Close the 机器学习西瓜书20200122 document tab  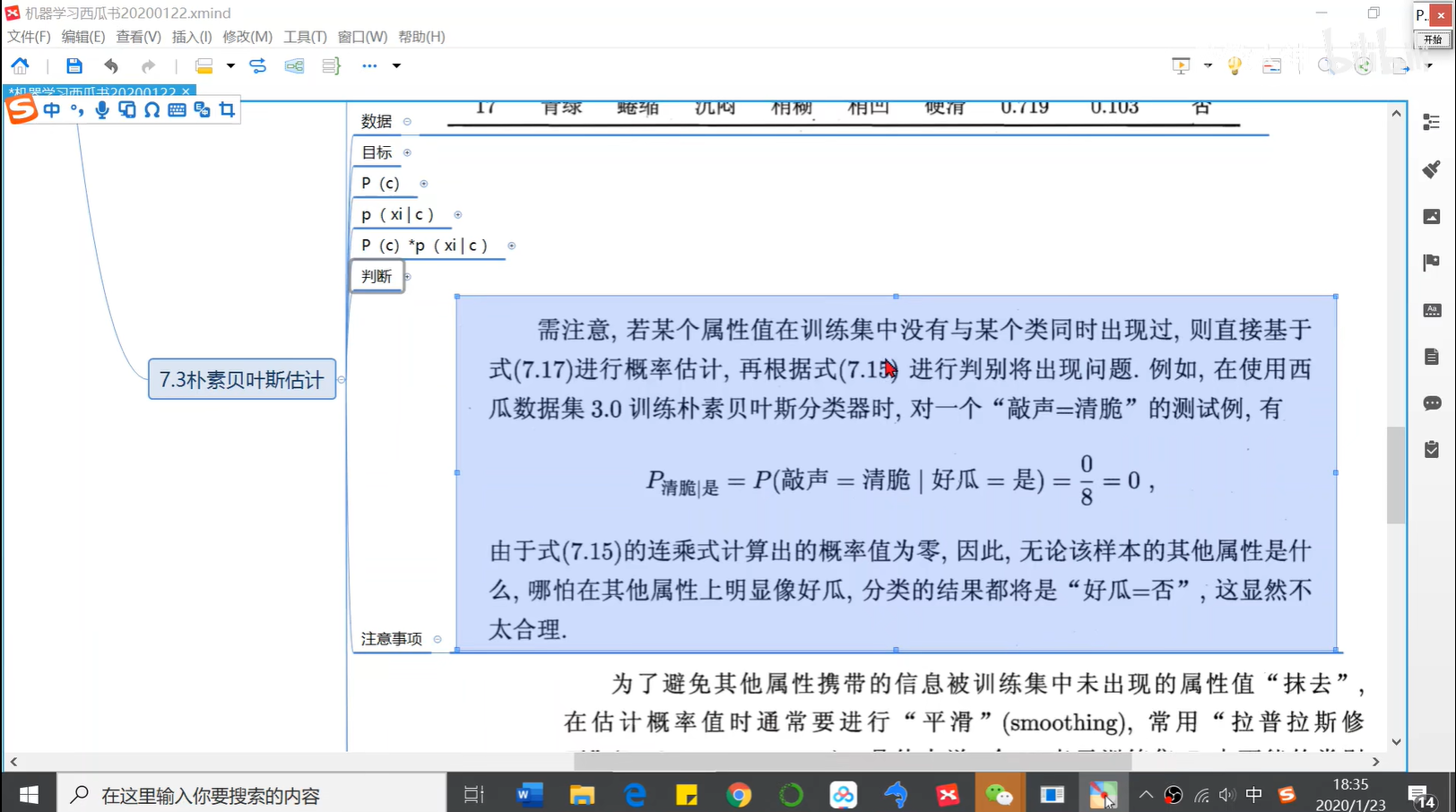coord(186,91)
